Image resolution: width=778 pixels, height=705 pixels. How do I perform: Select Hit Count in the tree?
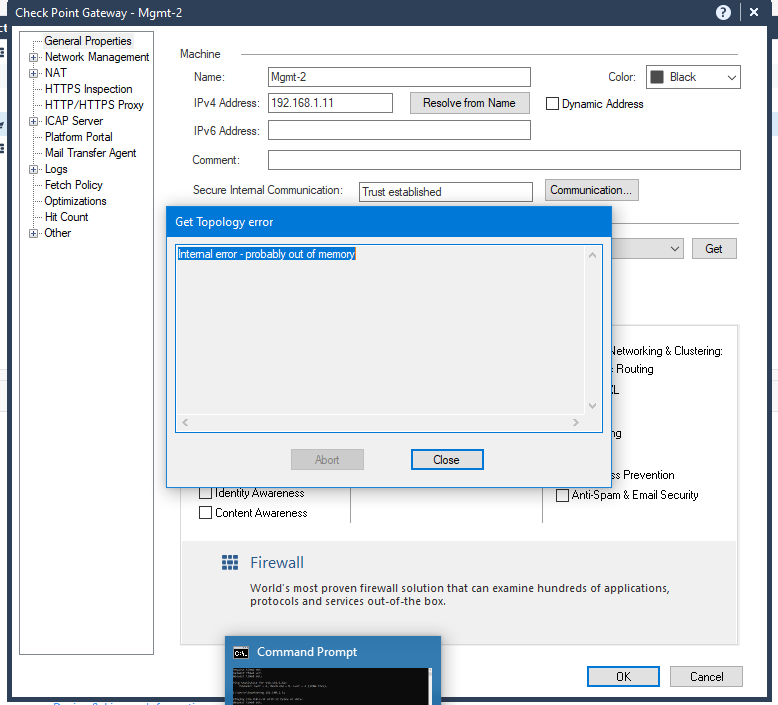click(x=66, y=217)
